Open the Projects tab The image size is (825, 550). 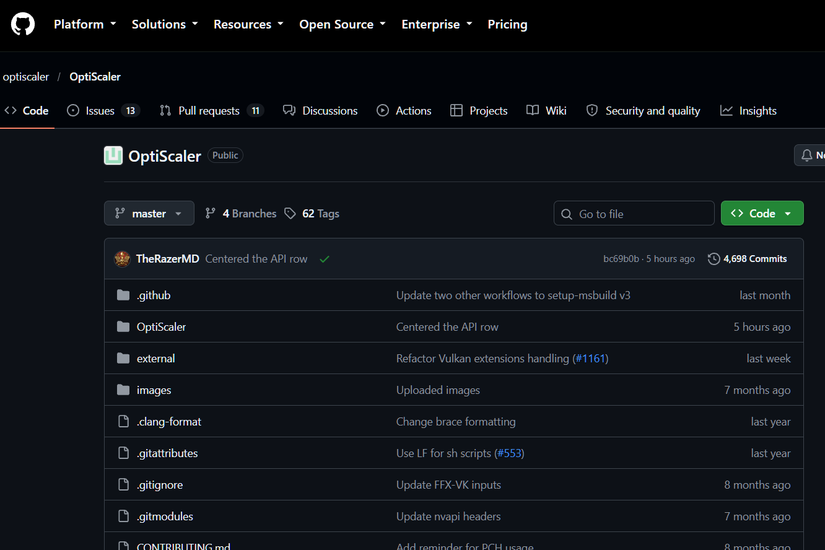pyautogui.click(x=479, y=111)
